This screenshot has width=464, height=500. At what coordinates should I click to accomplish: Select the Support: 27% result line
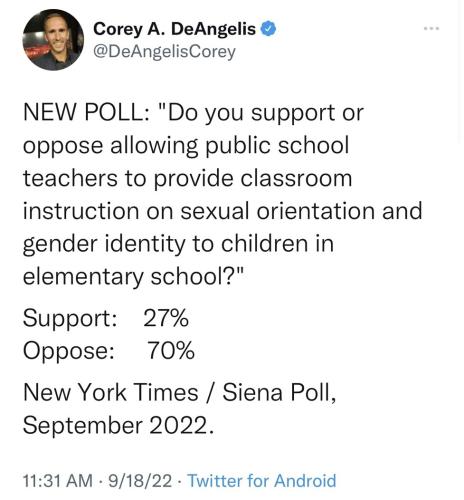click(x=106, y=318)
